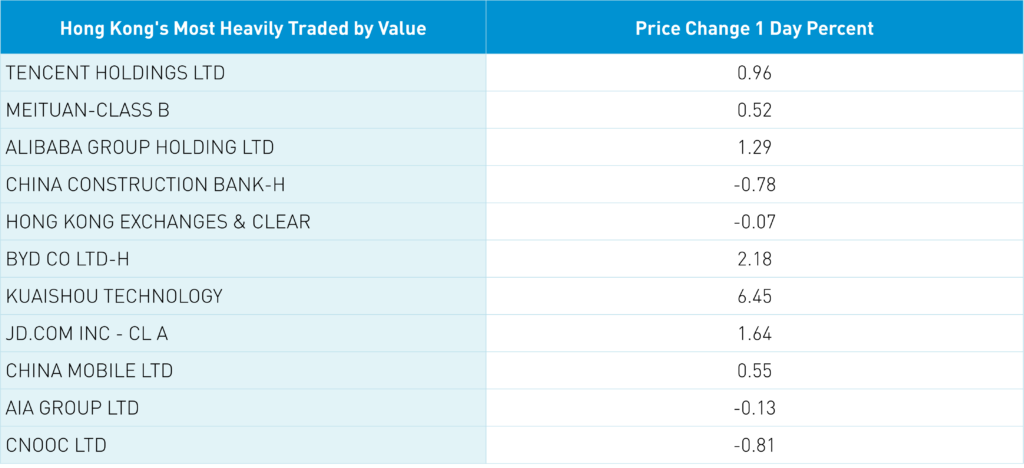Image resolution: width=1024 pixels, height=468 pixels.
Task: Select the -0.81 value for CNOOC
Action: (754, 445)
